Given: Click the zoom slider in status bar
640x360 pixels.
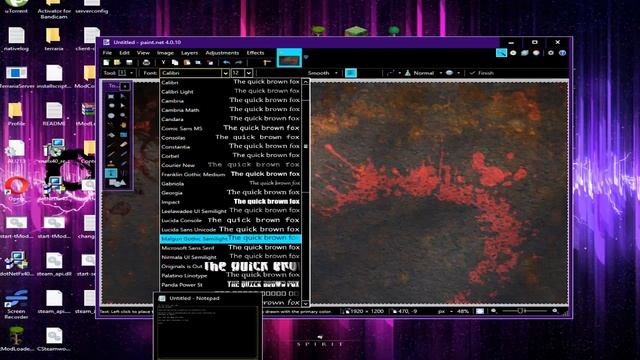Looking at the screenshot, I should click(524, 311).
